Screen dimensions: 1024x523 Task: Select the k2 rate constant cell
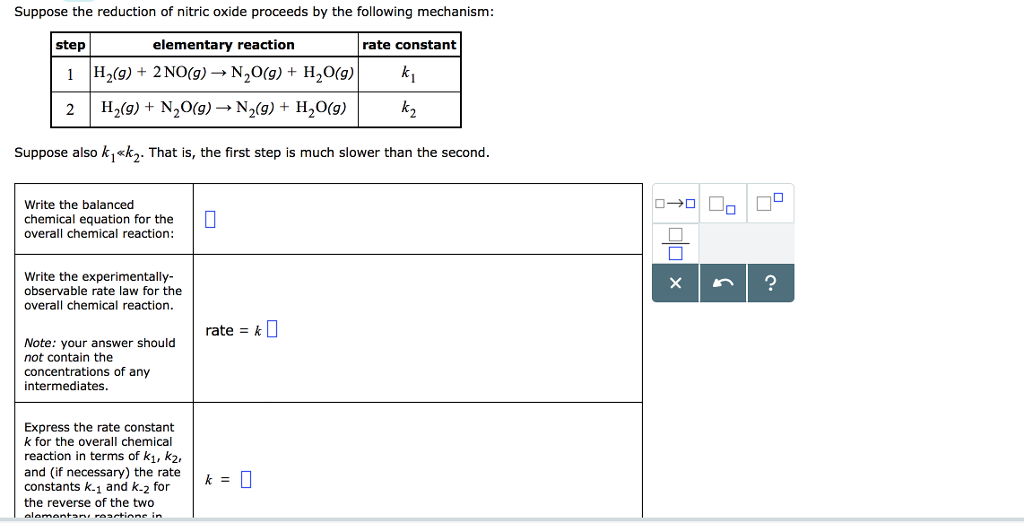pos(409,109)
